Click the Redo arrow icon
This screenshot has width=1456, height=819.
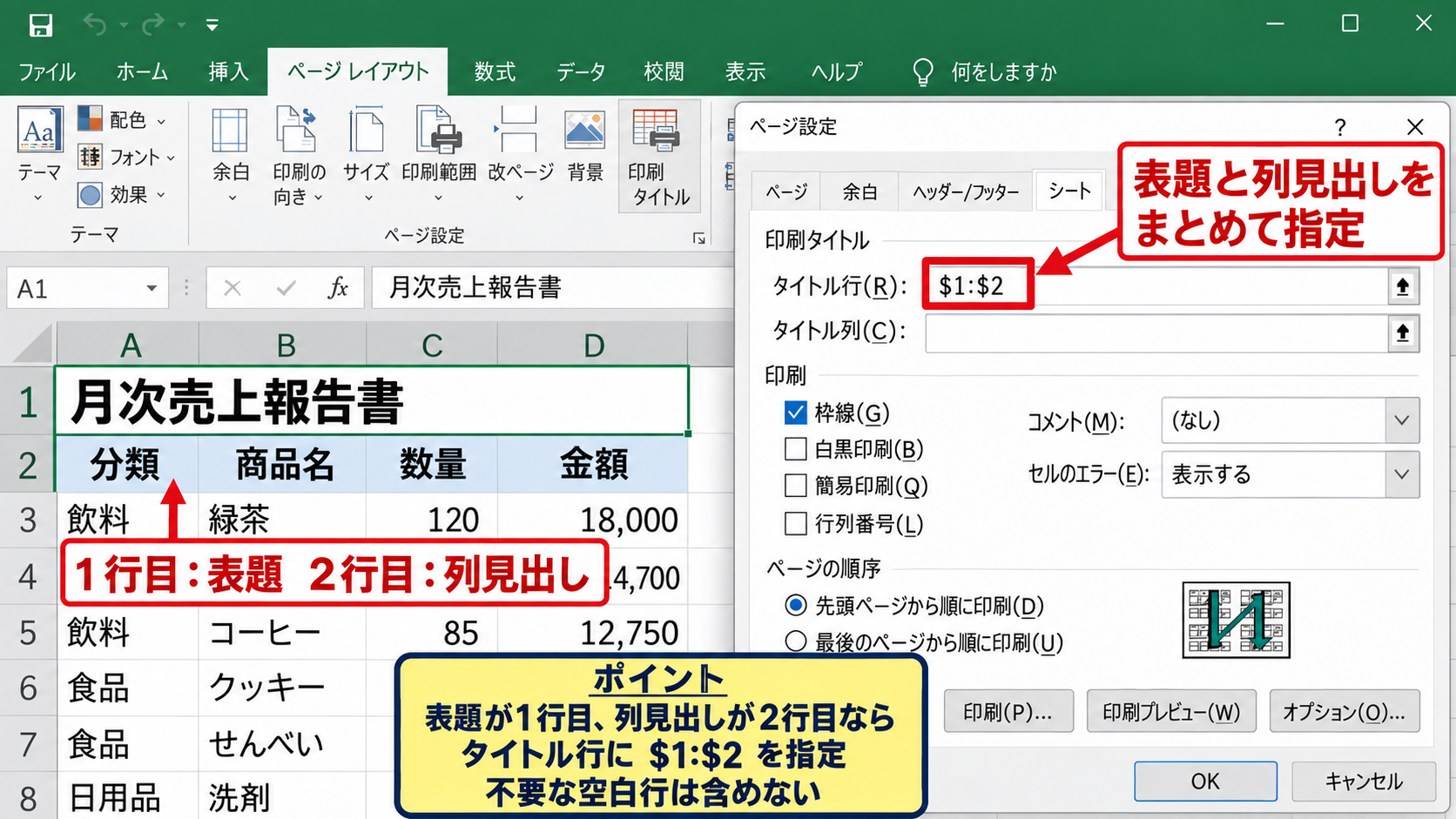[x=153, y=24]
